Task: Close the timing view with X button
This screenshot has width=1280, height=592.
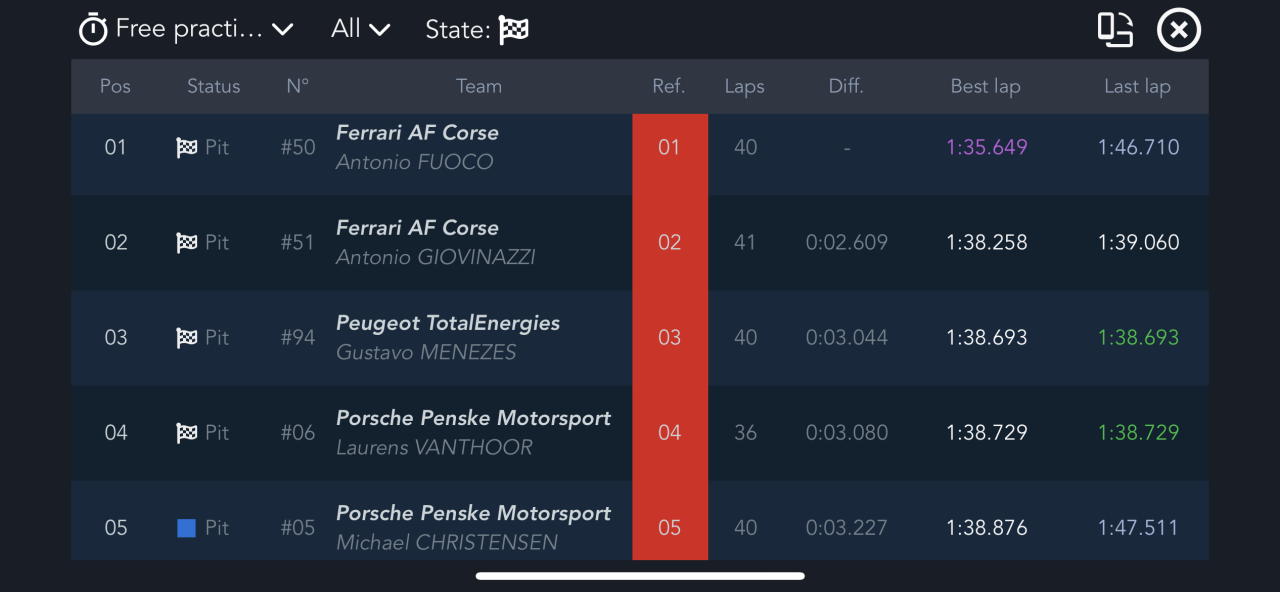Action: click(x=1179, y=30)
